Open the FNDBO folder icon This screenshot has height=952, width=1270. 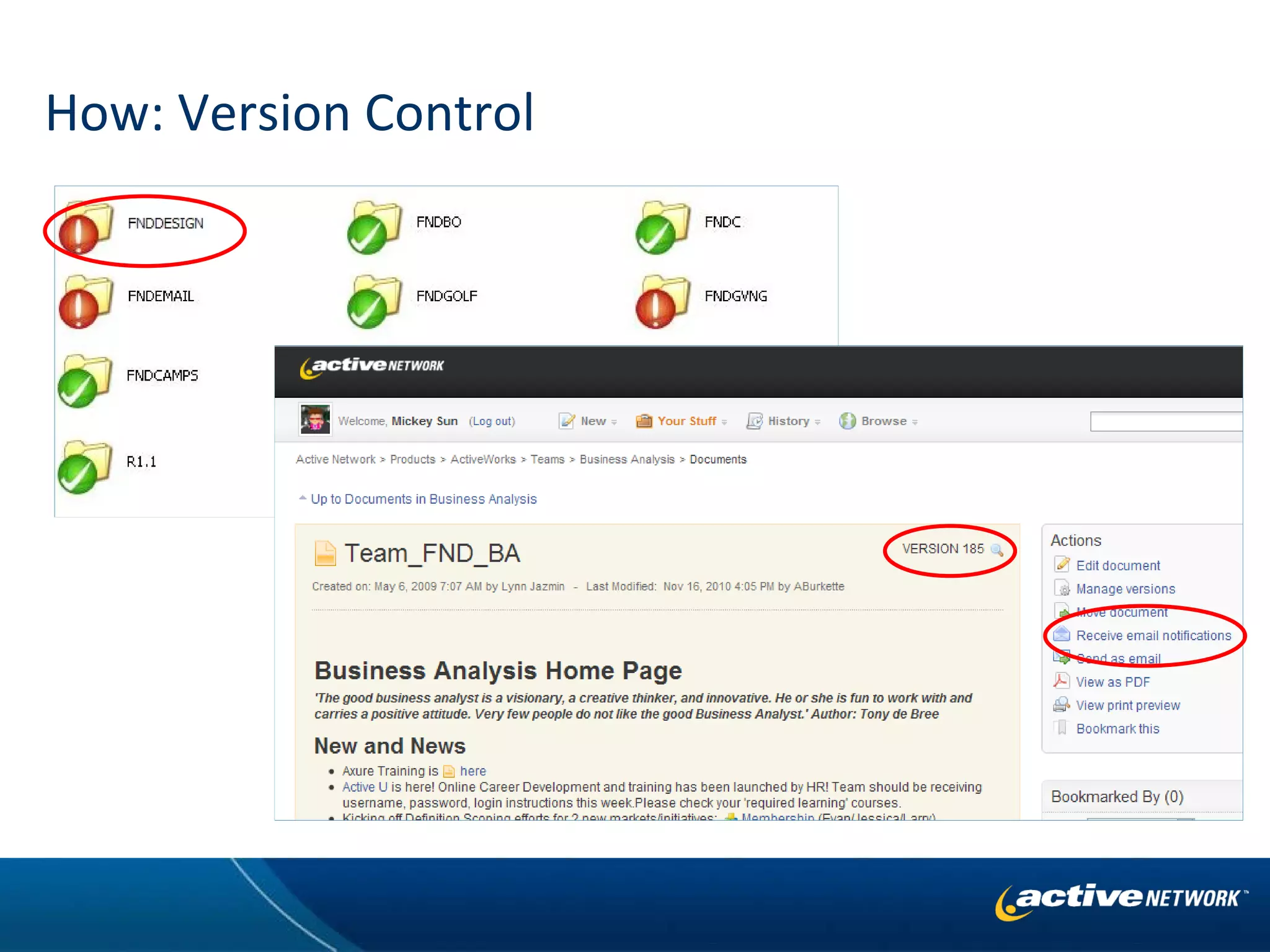(375, 227)
